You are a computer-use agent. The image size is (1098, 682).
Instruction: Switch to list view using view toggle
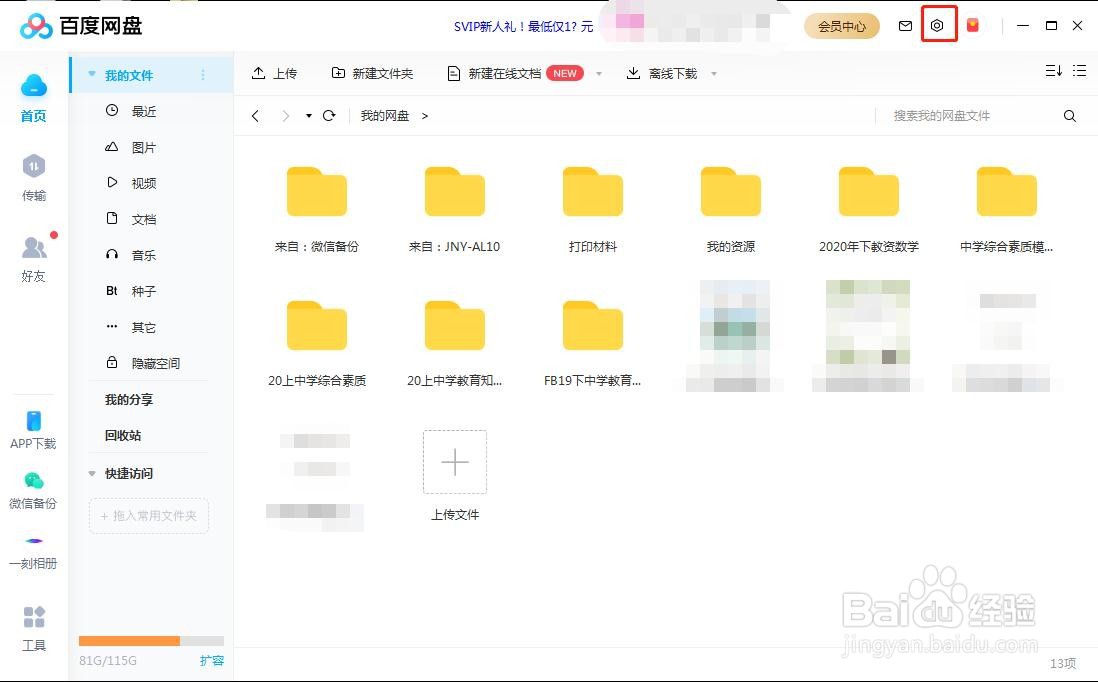[1079, 71]
